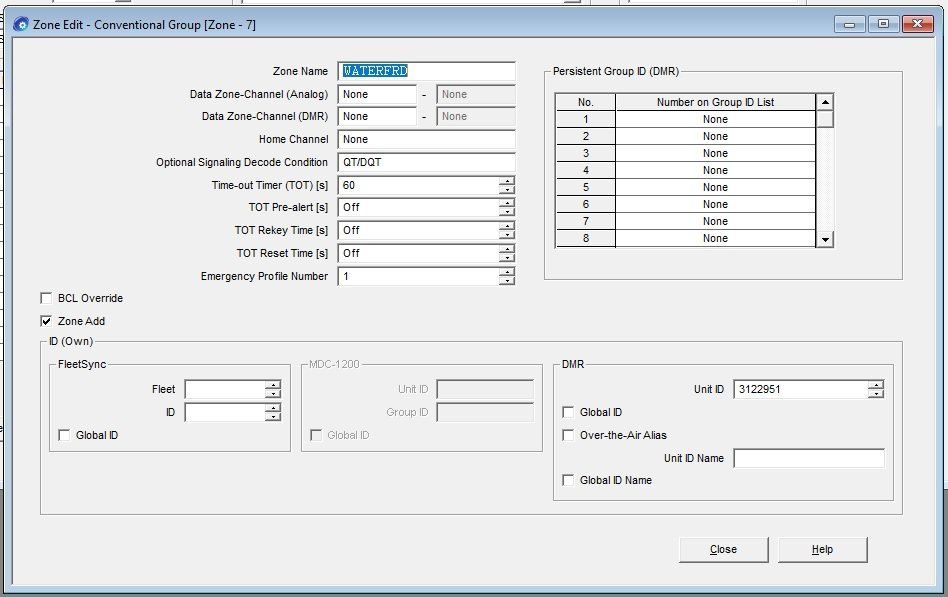This screenshot has width=948, height=597.
Task: Open the Data Zone-Channel (DMR) zone field
Action: pos(377,117)
